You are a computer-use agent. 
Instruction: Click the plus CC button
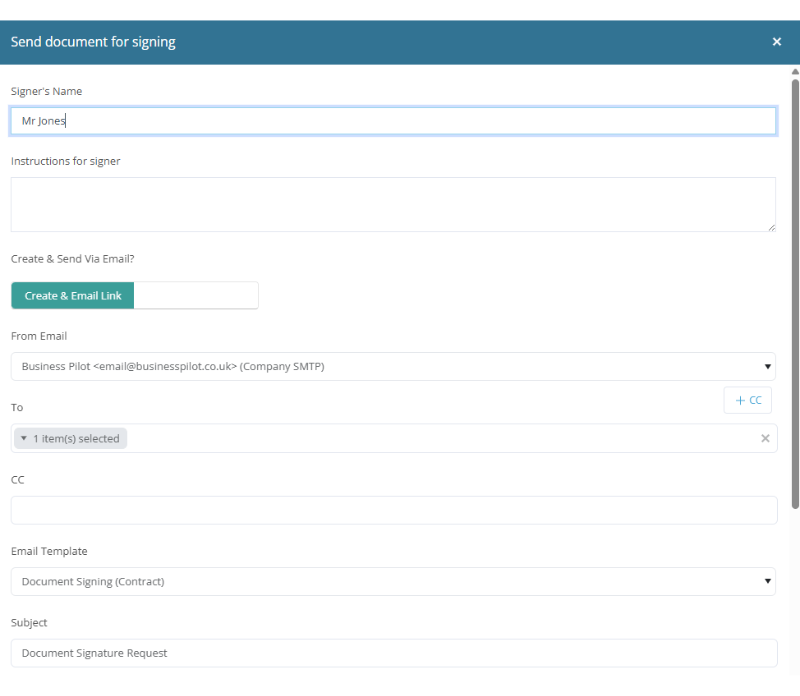(747, 401)
